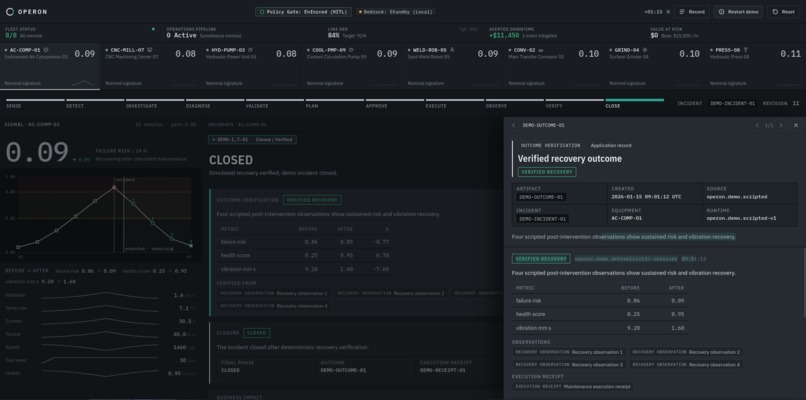
Task: Open the PLAN pipeline stage
Action: tap(335, 103)
